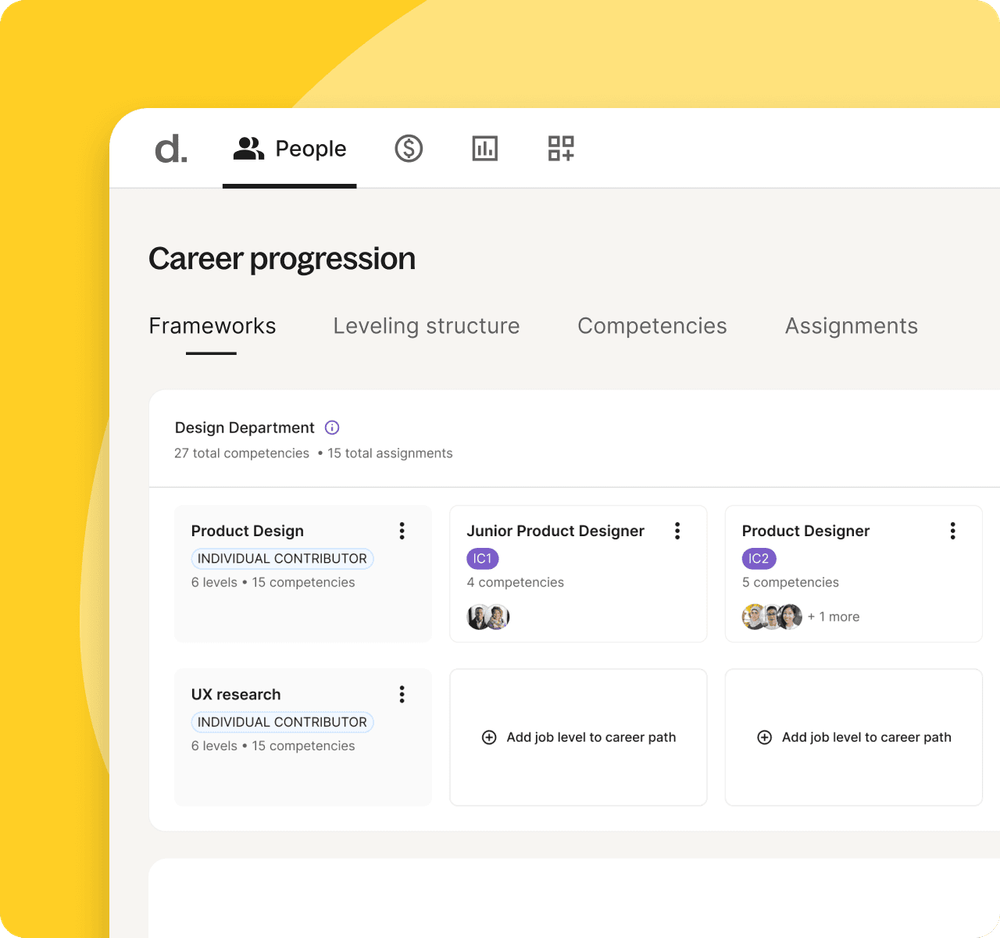Open the compensation dollar icon

click(x=408, y=148)
